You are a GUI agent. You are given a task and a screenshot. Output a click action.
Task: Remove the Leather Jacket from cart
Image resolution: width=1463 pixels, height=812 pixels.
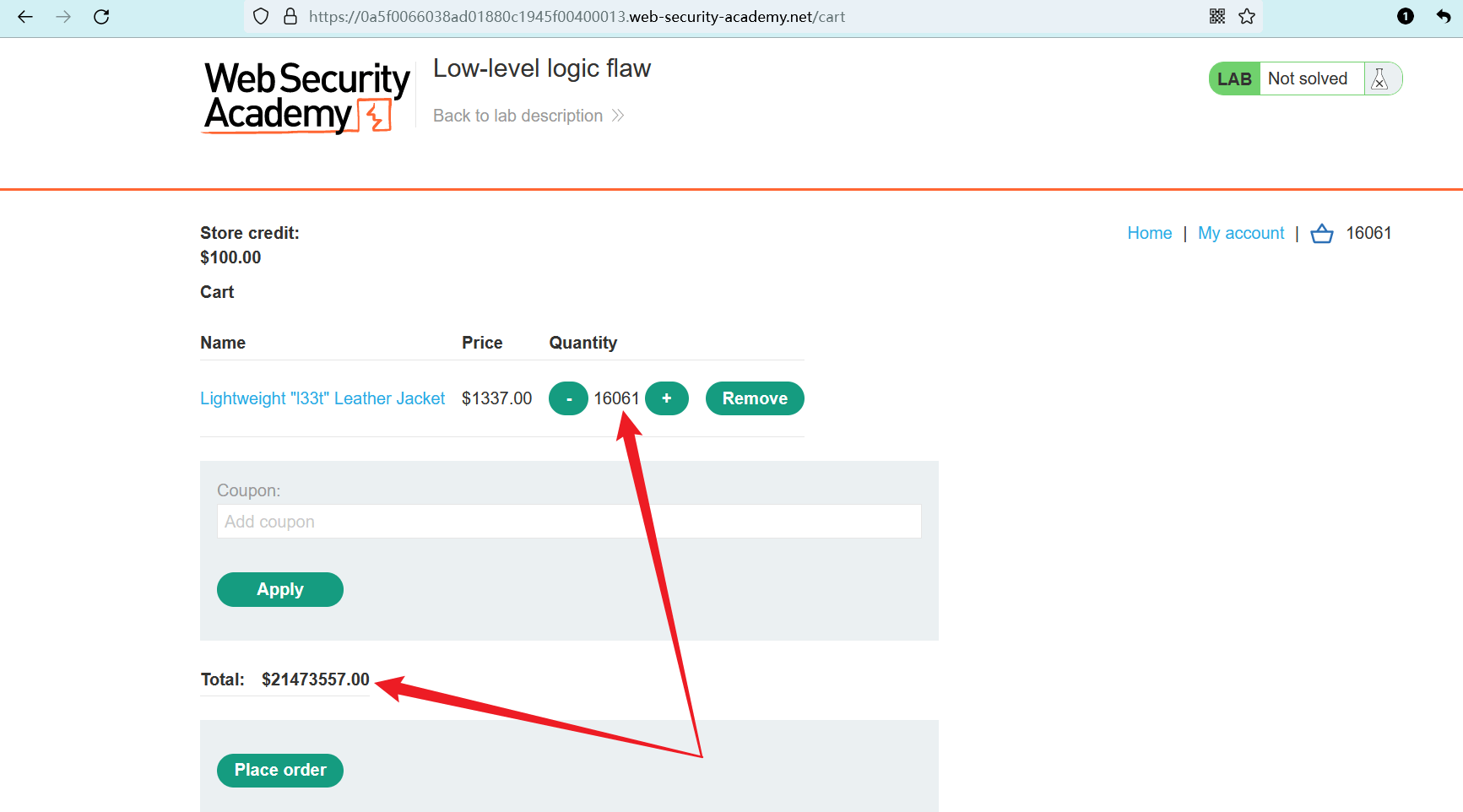point(755,398)
